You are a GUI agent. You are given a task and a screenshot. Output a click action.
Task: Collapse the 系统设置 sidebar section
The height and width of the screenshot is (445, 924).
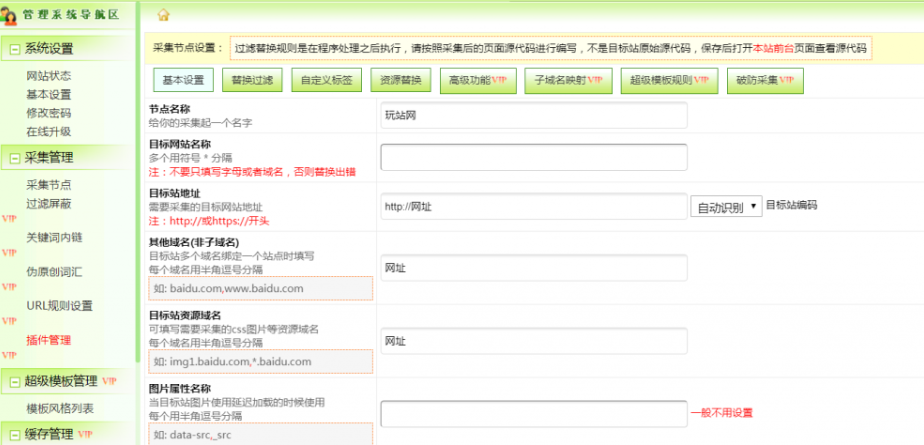14,49
